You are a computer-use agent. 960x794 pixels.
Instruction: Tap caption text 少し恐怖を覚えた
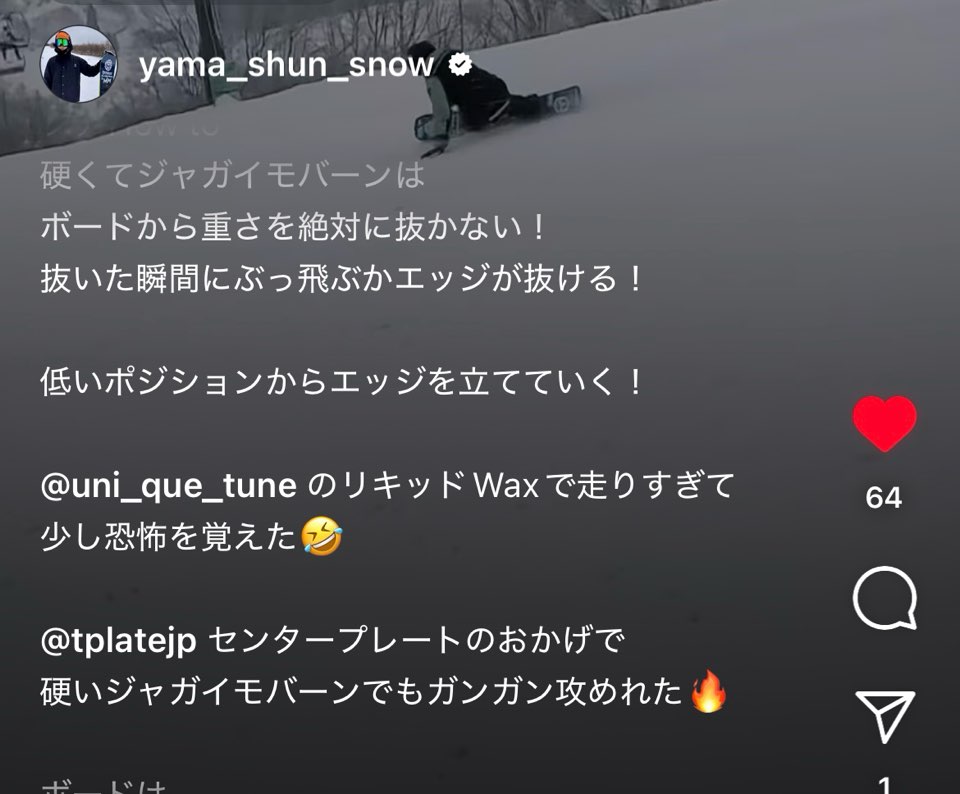(168, 537)
